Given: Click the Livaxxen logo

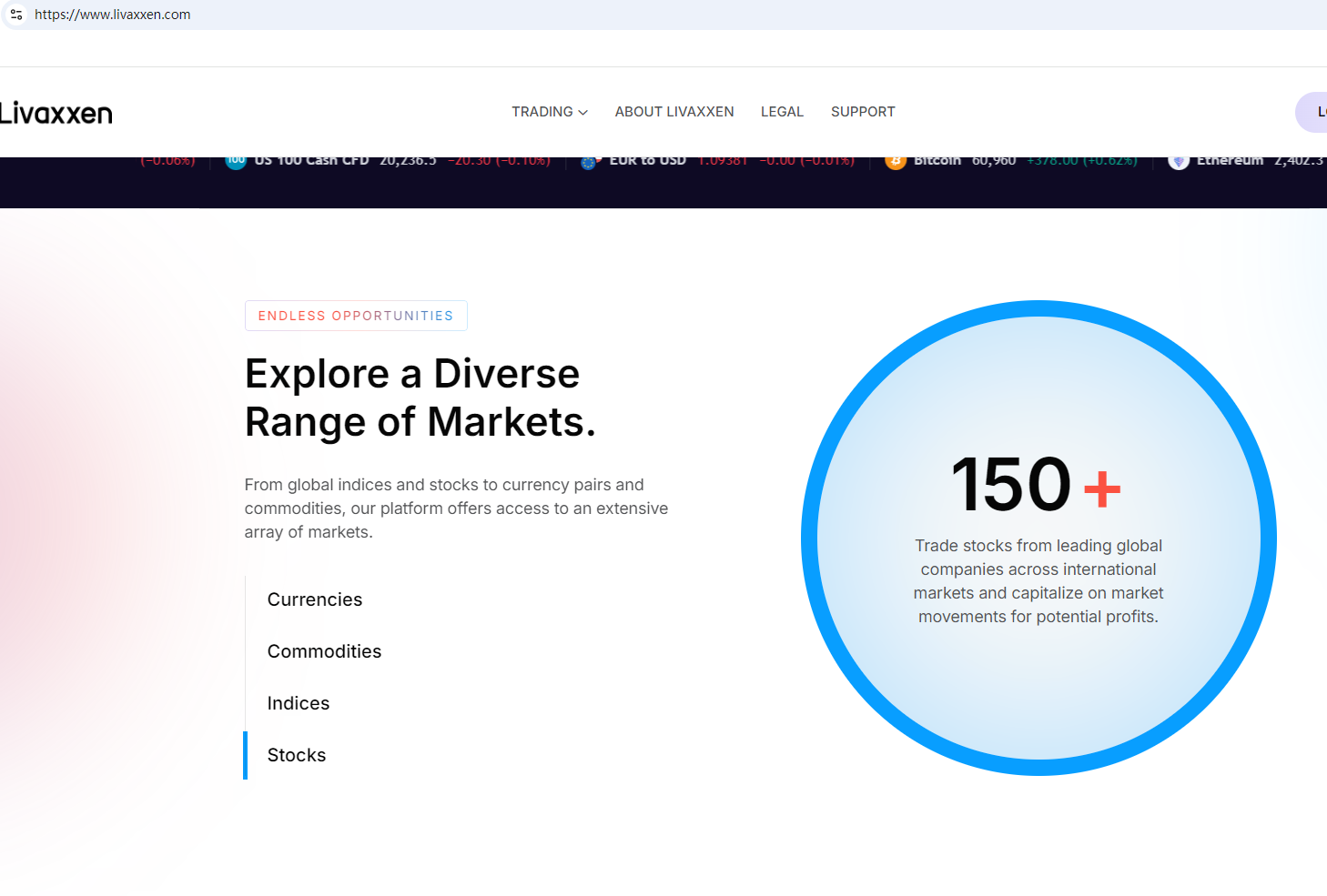Looking at the screenshot, I should [x=56, y=113].
